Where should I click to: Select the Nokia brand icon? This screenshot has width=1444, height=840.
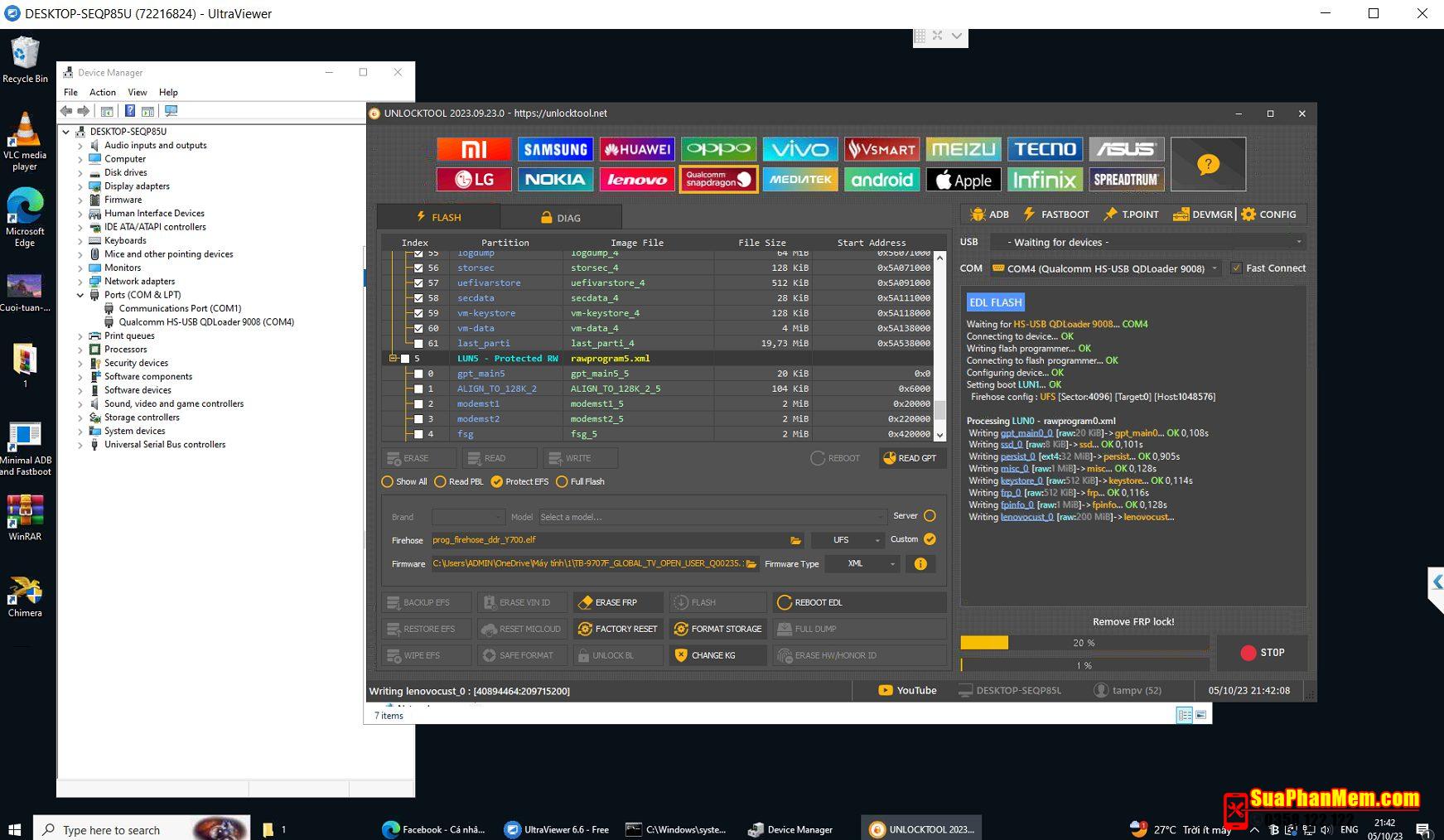tap(555, 179)
